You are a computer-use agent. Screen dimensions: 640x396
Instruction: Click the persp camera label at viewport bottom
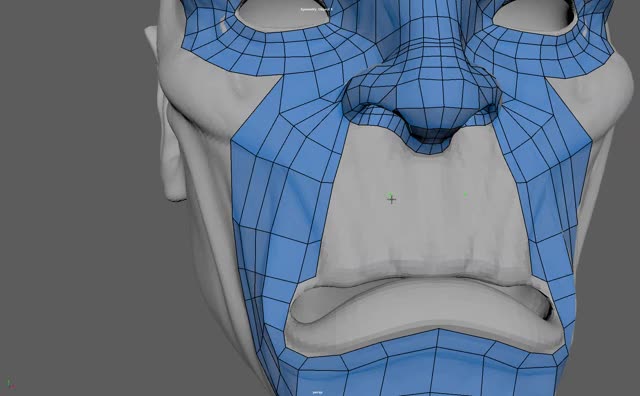tap(318, 392)
